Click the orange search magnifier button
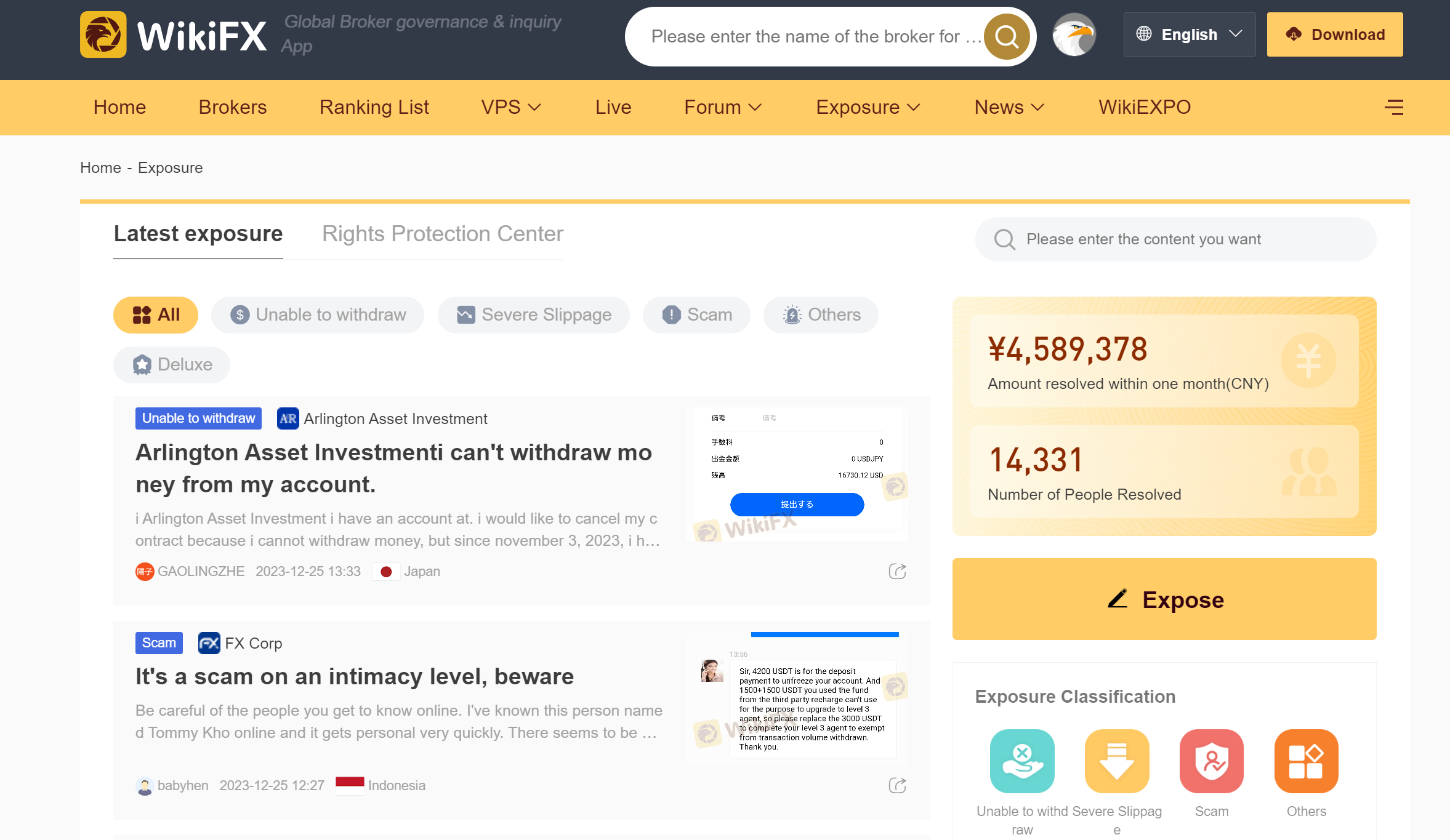 coord(1007,37)
